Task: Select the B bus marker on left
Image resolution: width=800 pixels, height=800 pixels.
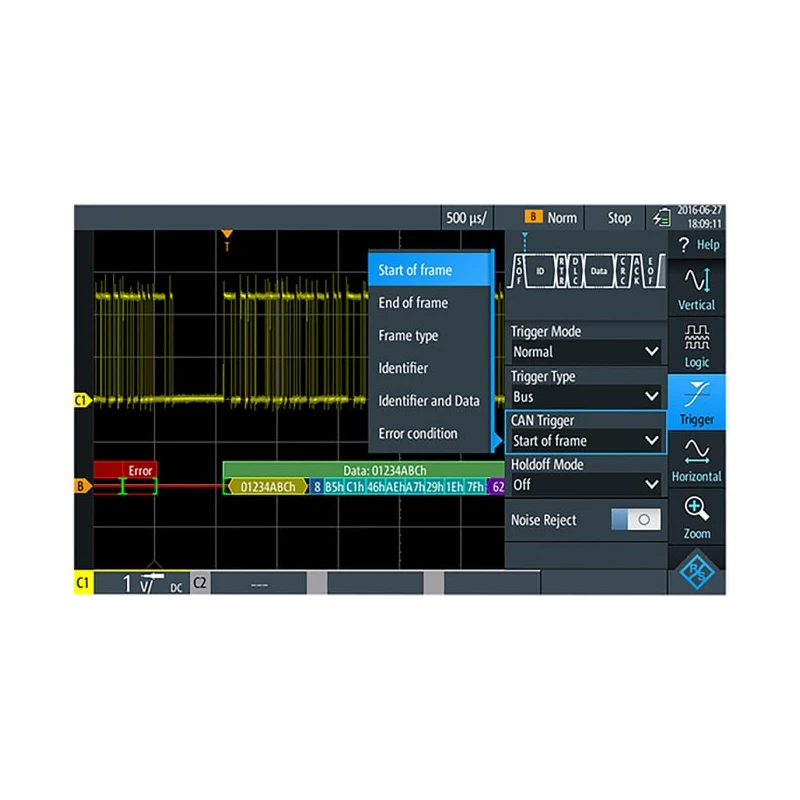Action: tap(82, 486)
